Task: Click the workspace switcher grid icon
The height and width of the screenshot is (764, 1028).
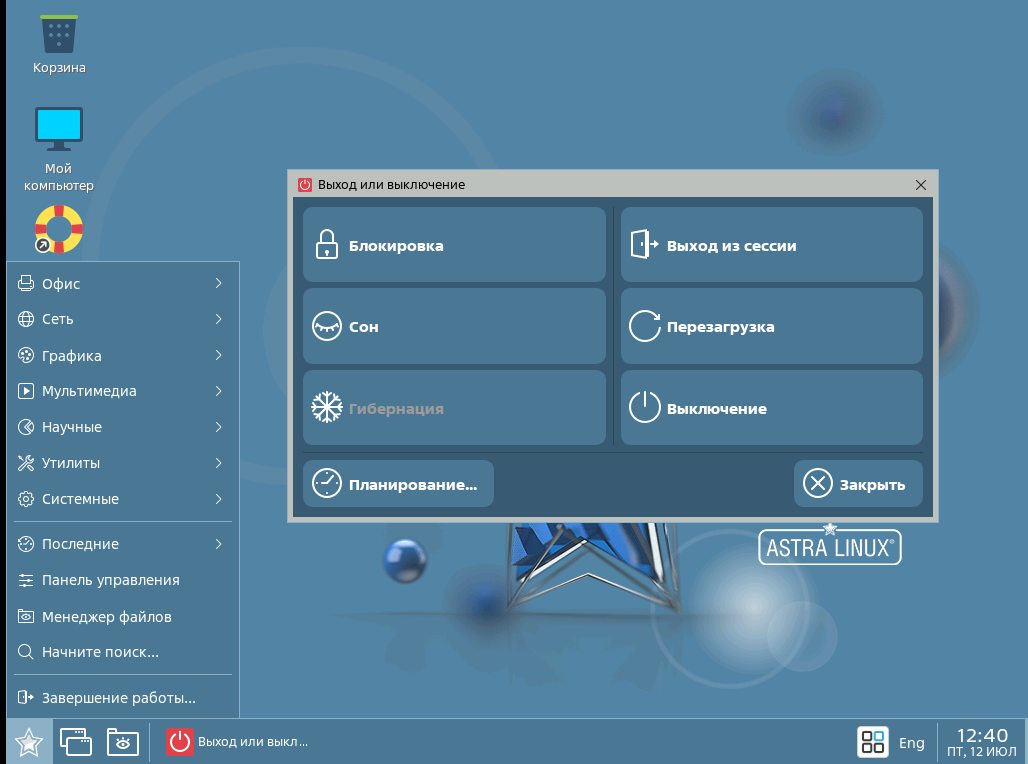Action: pyautogui.click(x=873, y=741)
